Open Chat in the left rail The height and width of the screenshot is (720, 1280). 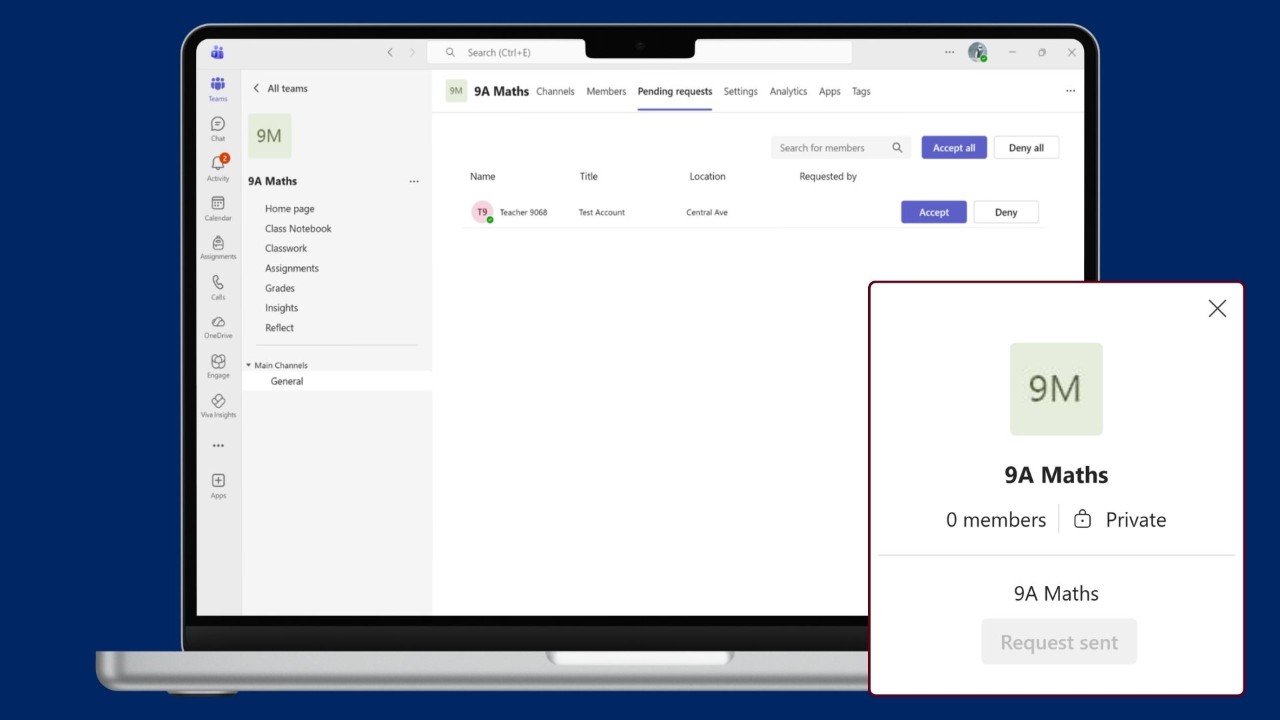click(x=217, y=128)
